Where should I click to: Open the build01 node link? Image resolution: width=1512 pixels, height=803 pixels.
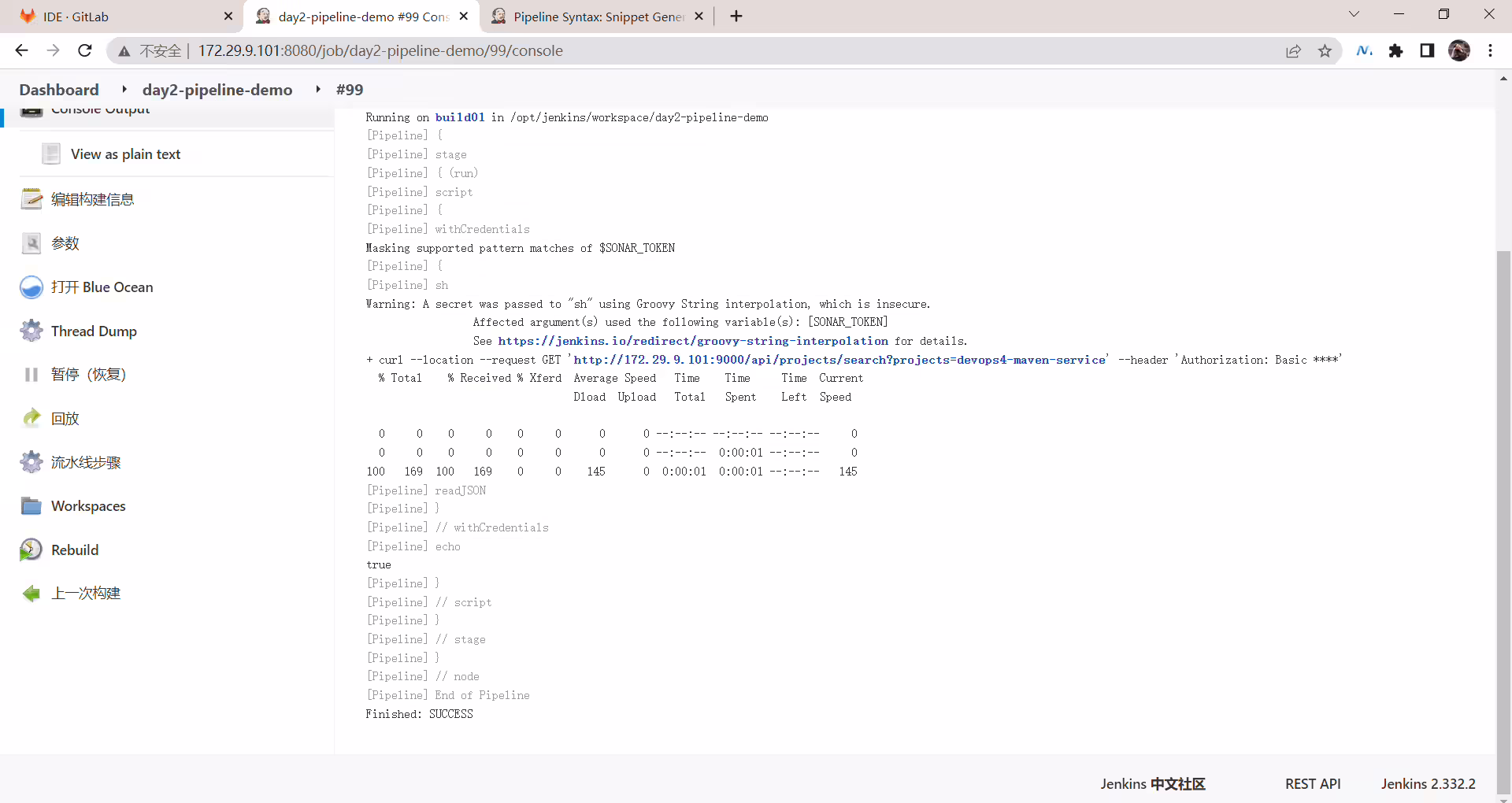click(460, 117)
